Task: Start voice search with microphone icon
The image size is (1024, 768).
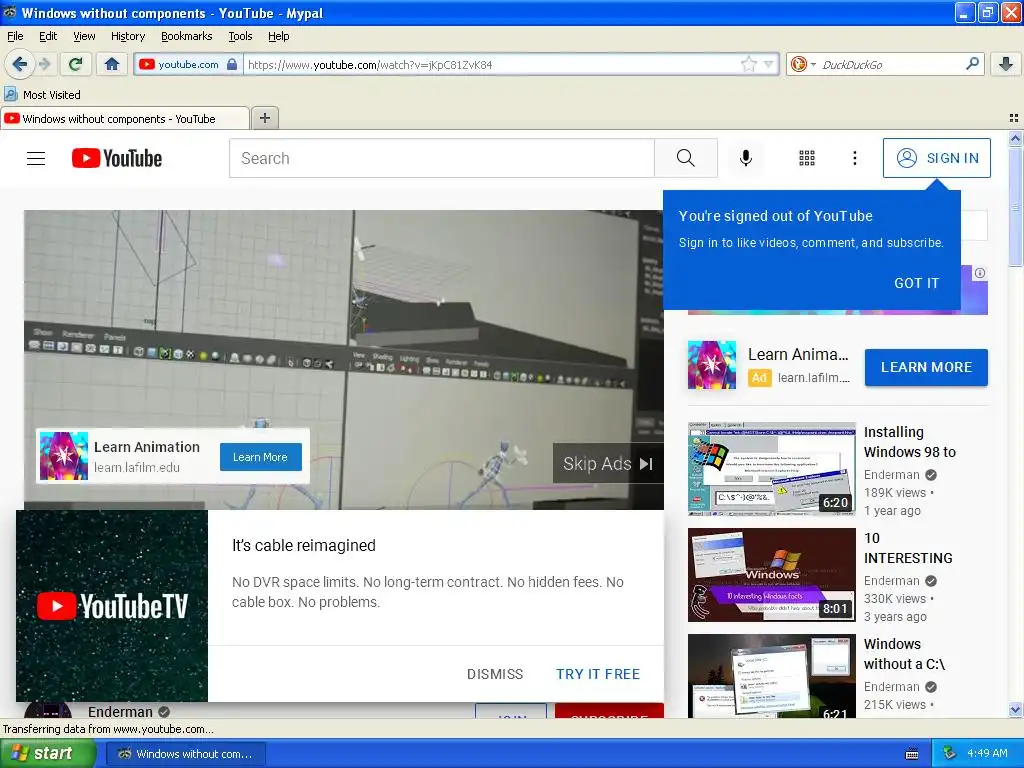Action: point(745,158)
